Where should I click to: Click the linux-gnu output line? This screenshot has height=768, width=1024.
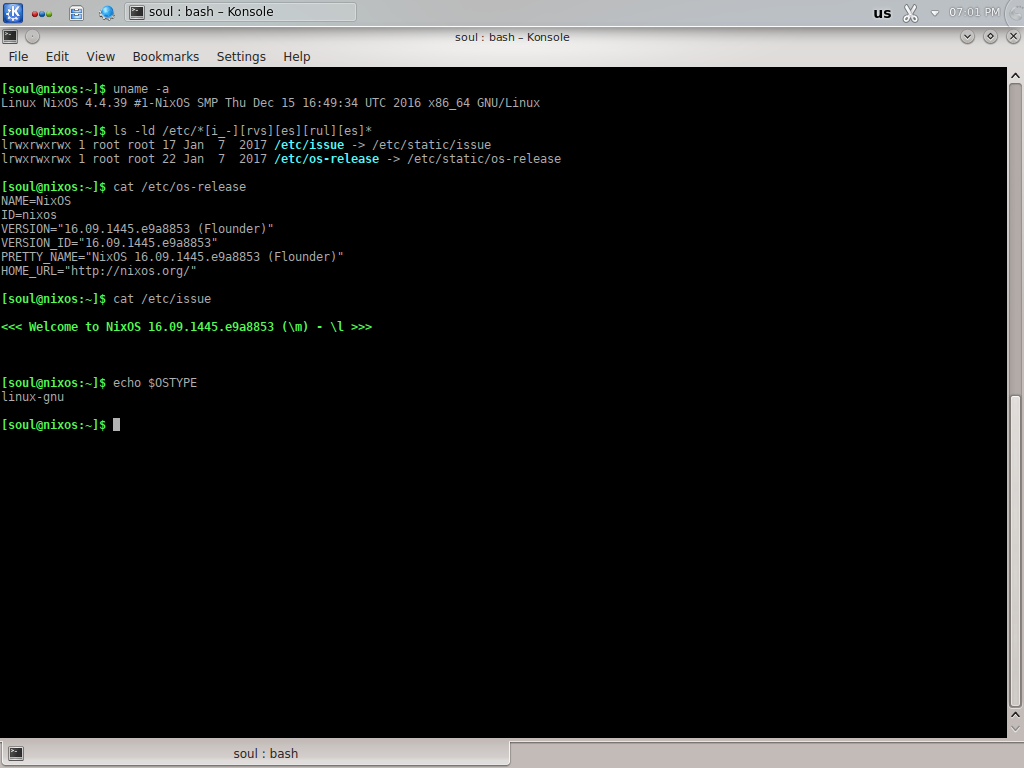pyautogui.click(x=33, y=397)
